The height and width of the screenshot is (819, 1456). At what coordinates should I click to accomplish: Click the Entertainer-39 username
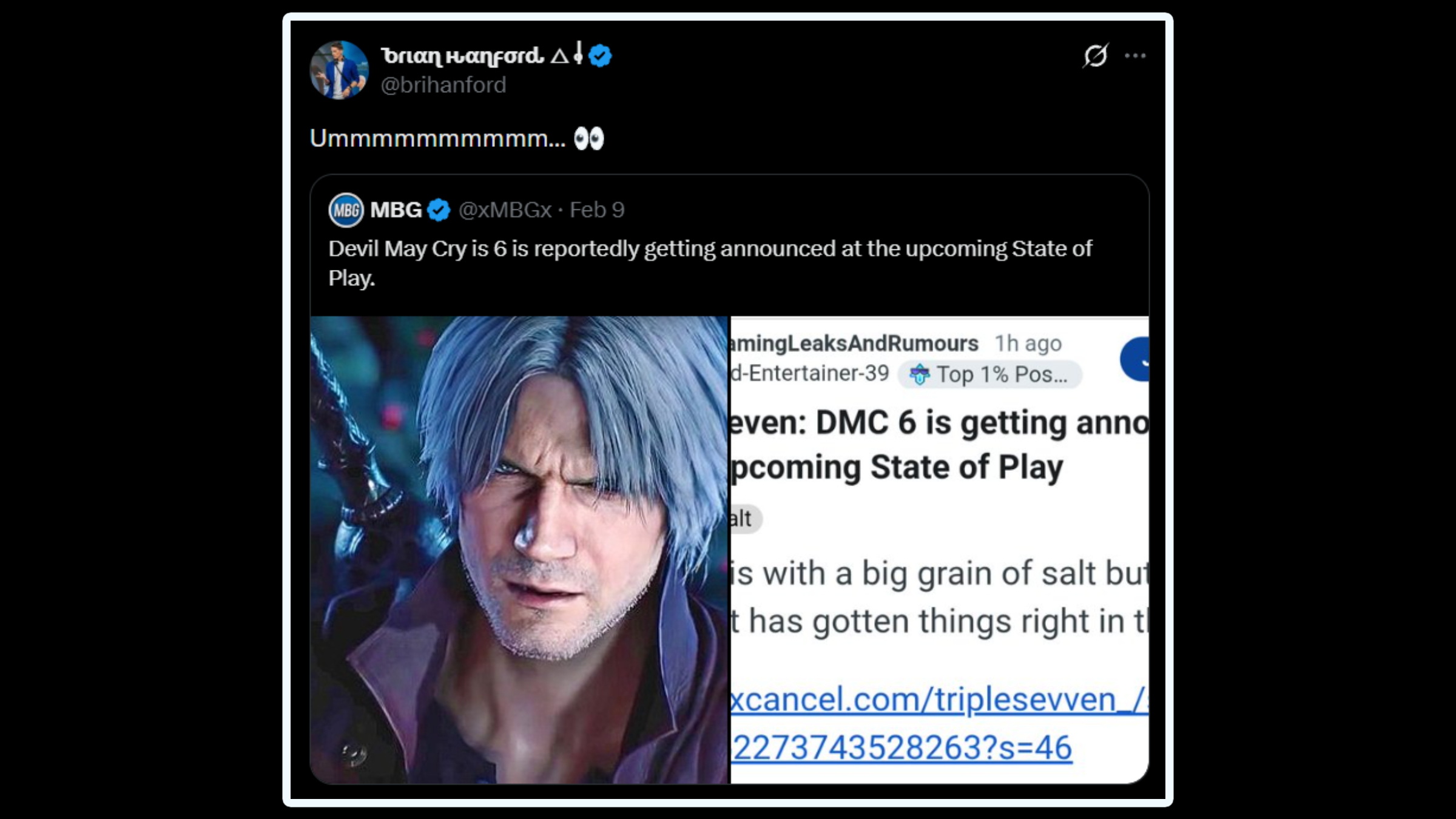pos(811,373)
